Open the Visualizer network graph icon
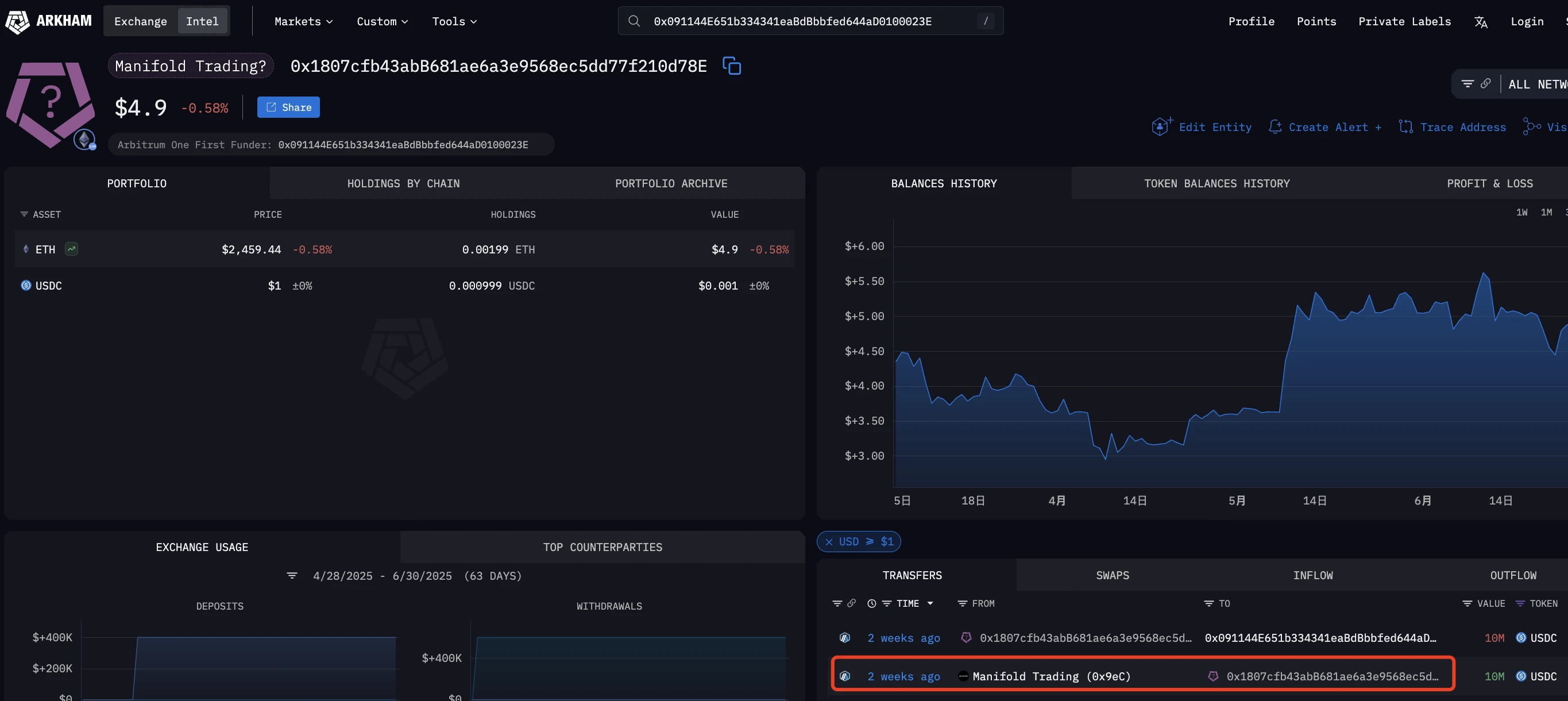Viewport: 1568px width, 701px height. pyautogui.click(x=1531, y=126)
